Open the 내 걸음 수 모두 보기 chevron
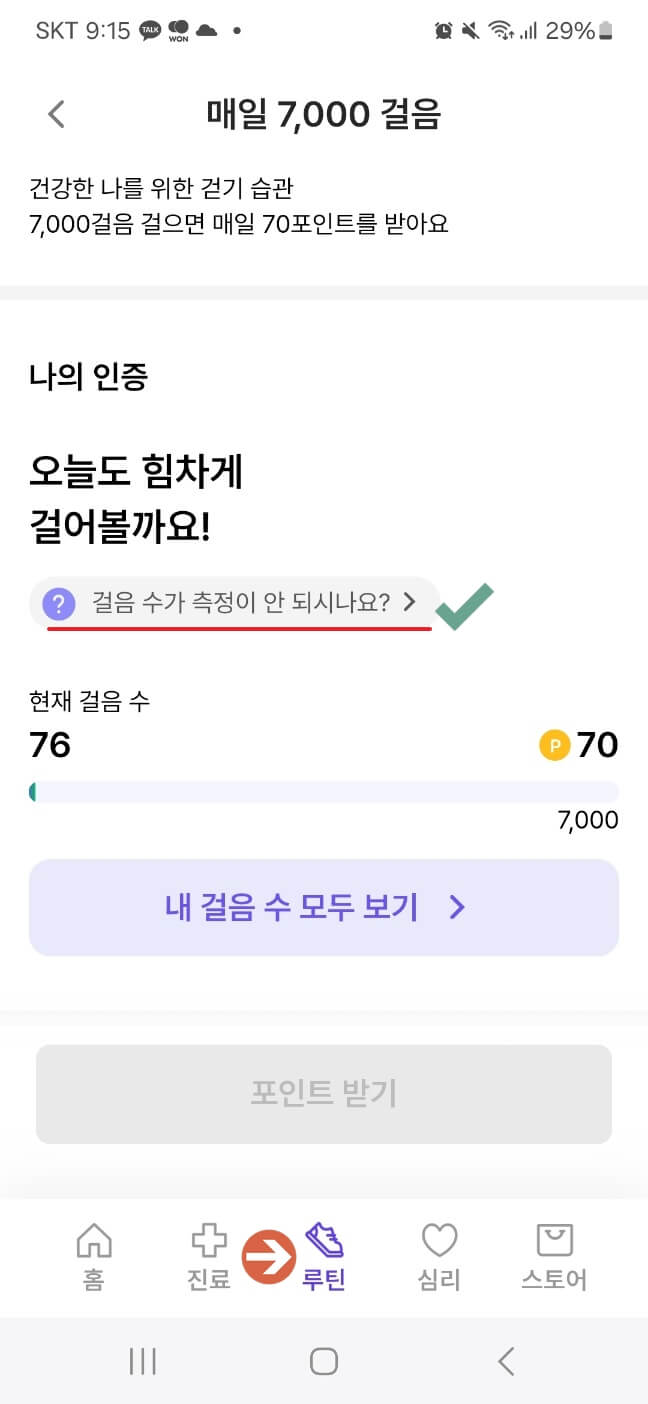 [457, 907]
